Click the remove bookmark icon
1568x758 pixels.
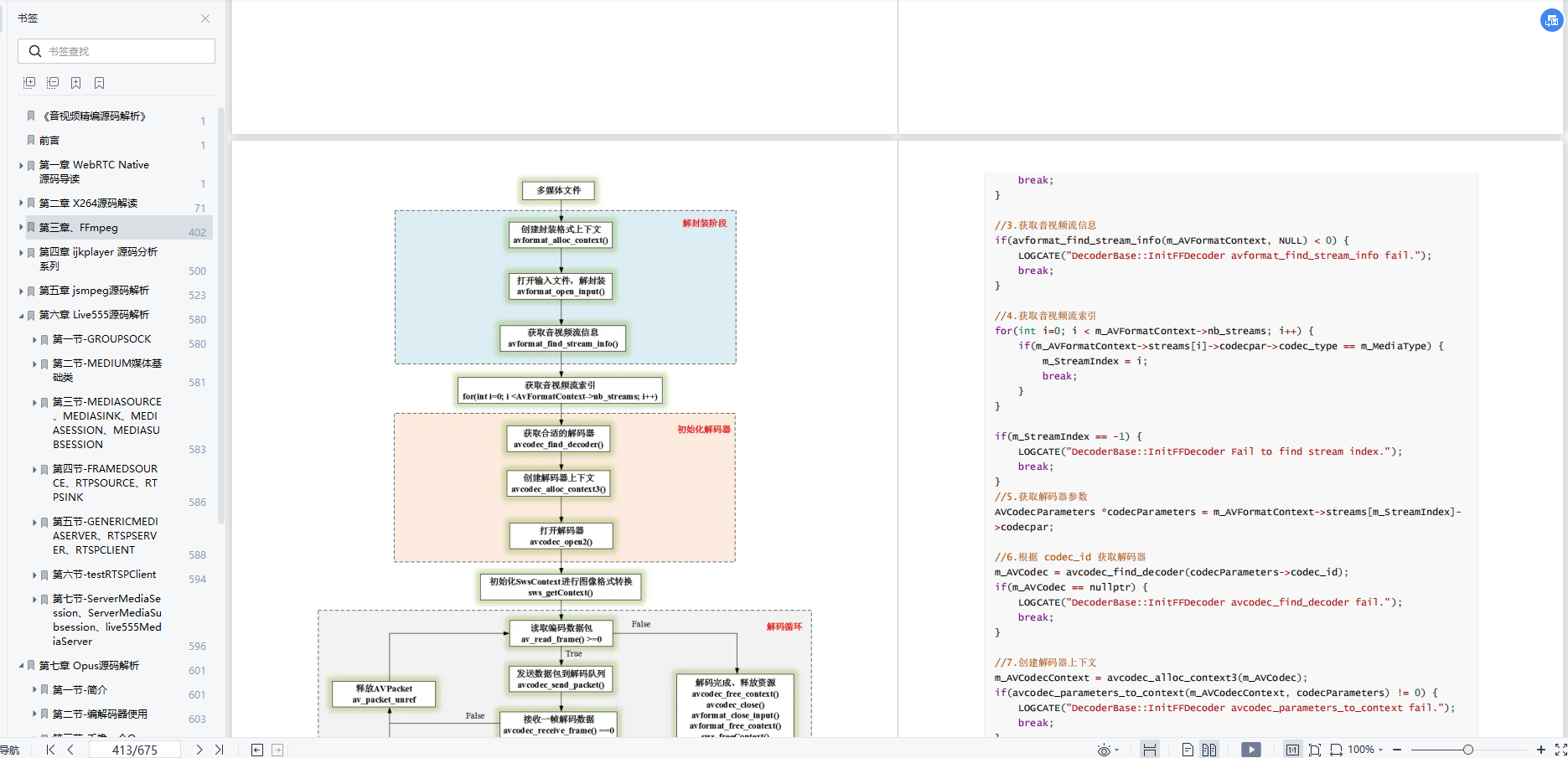coord(100,83)
